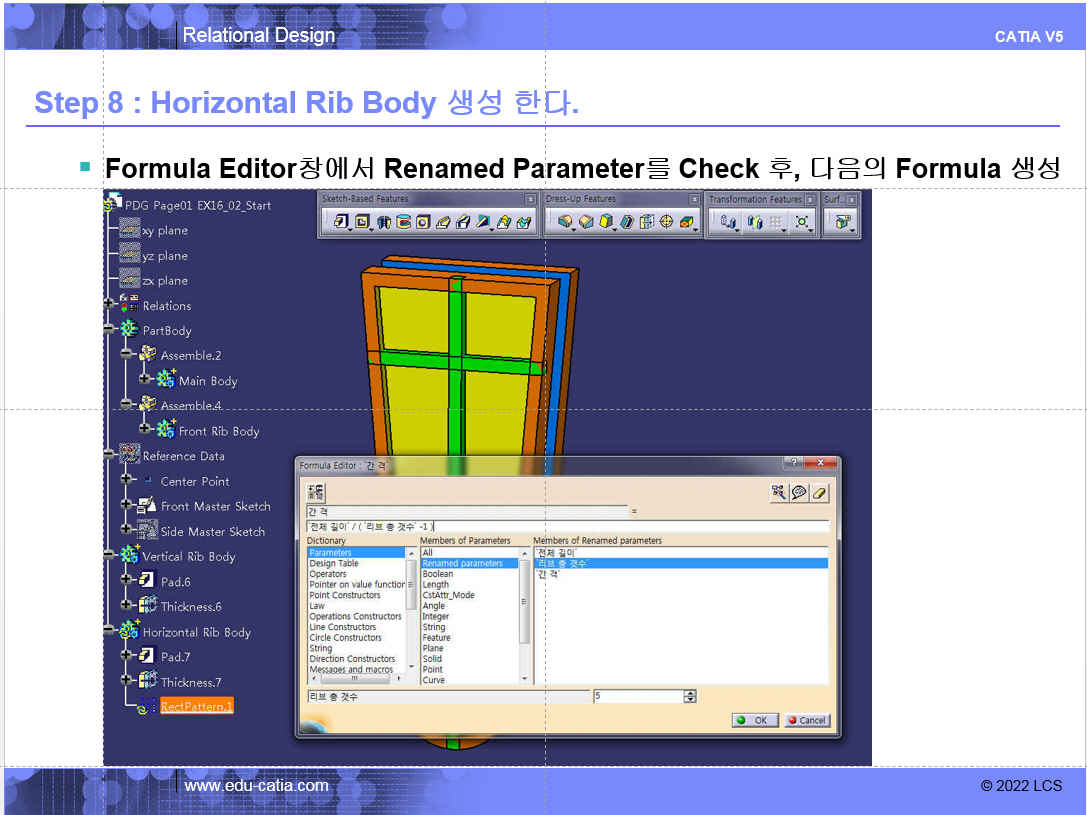
Task: Click the Thread/Tap icon in Dress-Up Features
Action: click(666, 222)
